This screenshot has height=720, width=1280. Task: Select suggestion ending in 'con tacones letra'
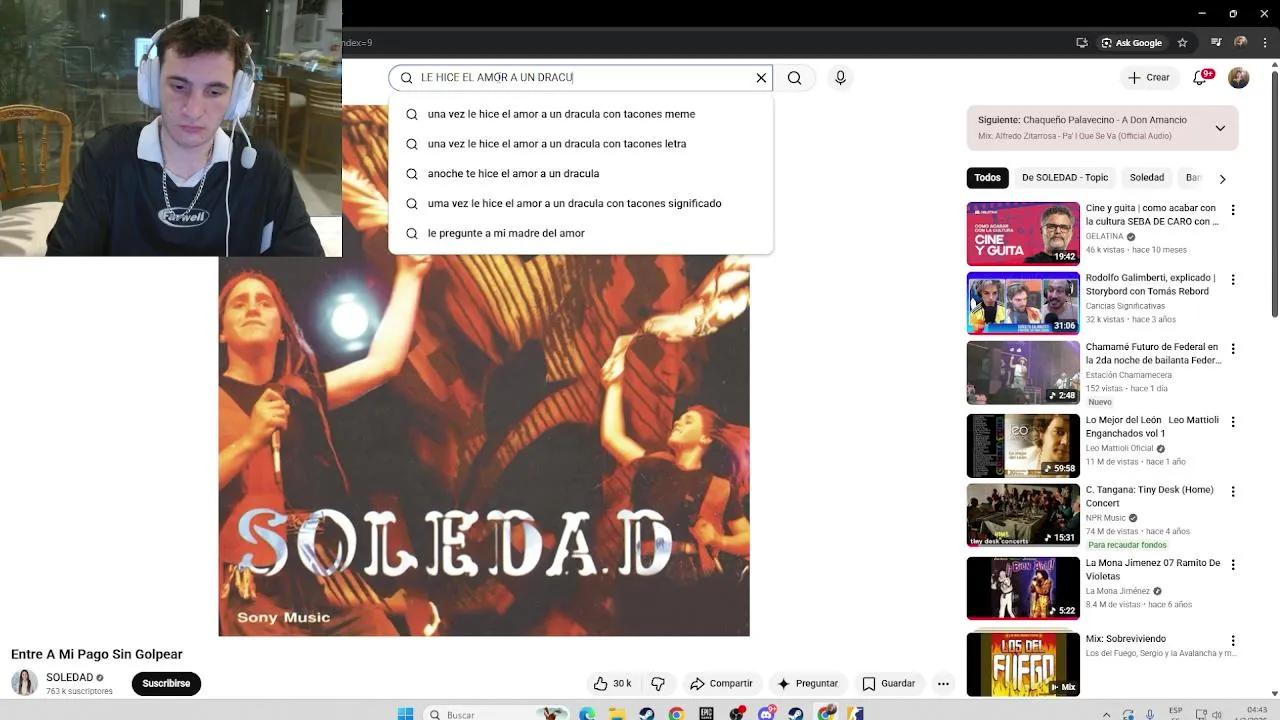point(580,144)
